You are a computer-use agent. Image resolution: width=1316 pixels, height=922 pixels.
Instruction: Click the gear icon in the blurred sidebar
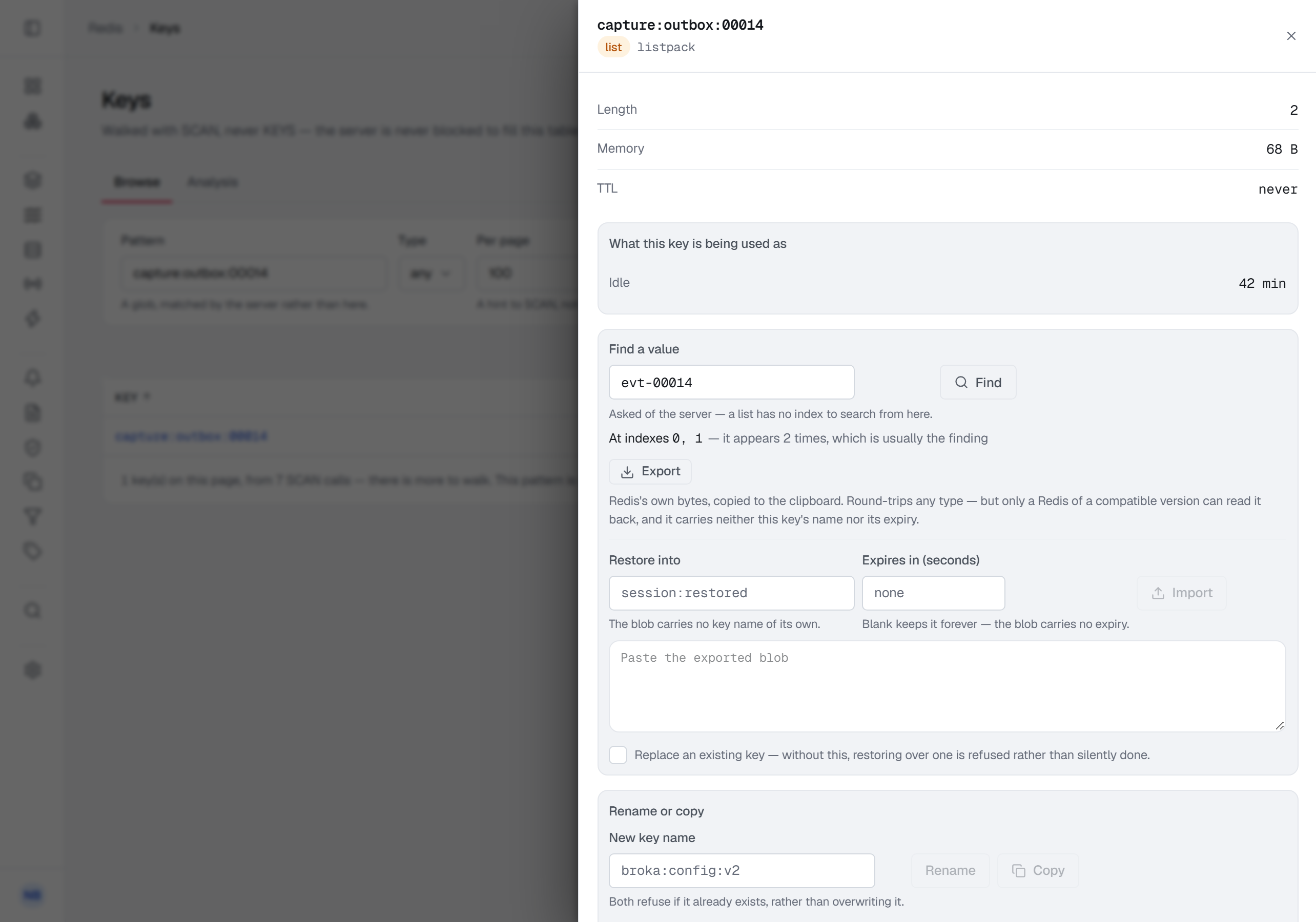pos(33,669)
